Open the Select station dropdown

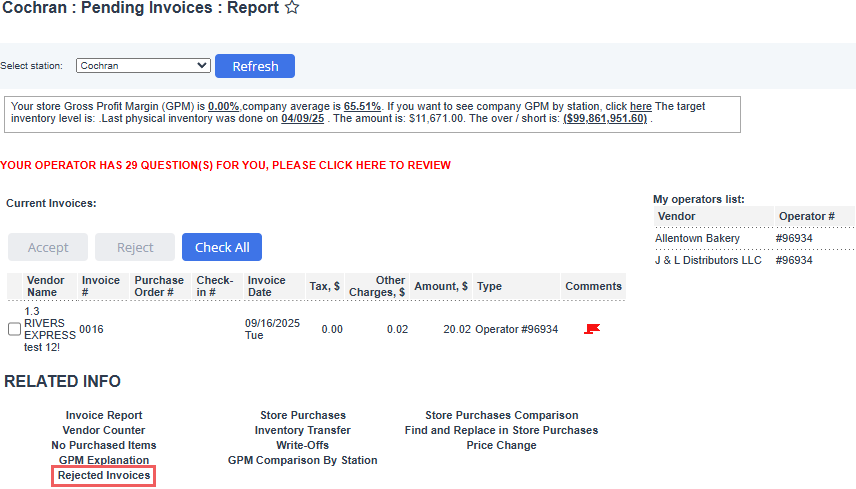[x=143, y=66]
